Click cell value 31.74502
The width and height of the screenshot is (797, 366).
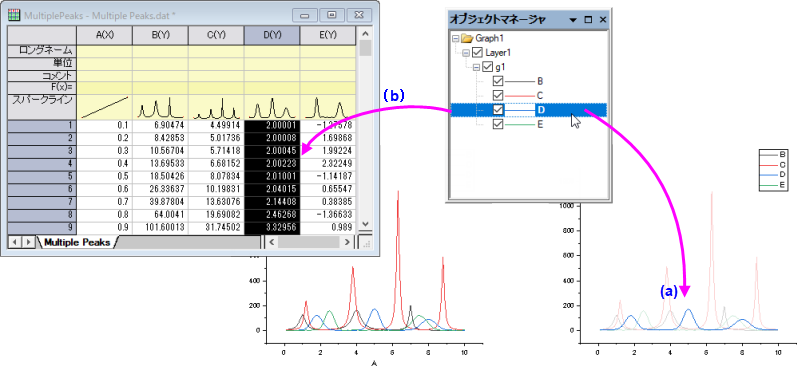click(x=216, y=227)
